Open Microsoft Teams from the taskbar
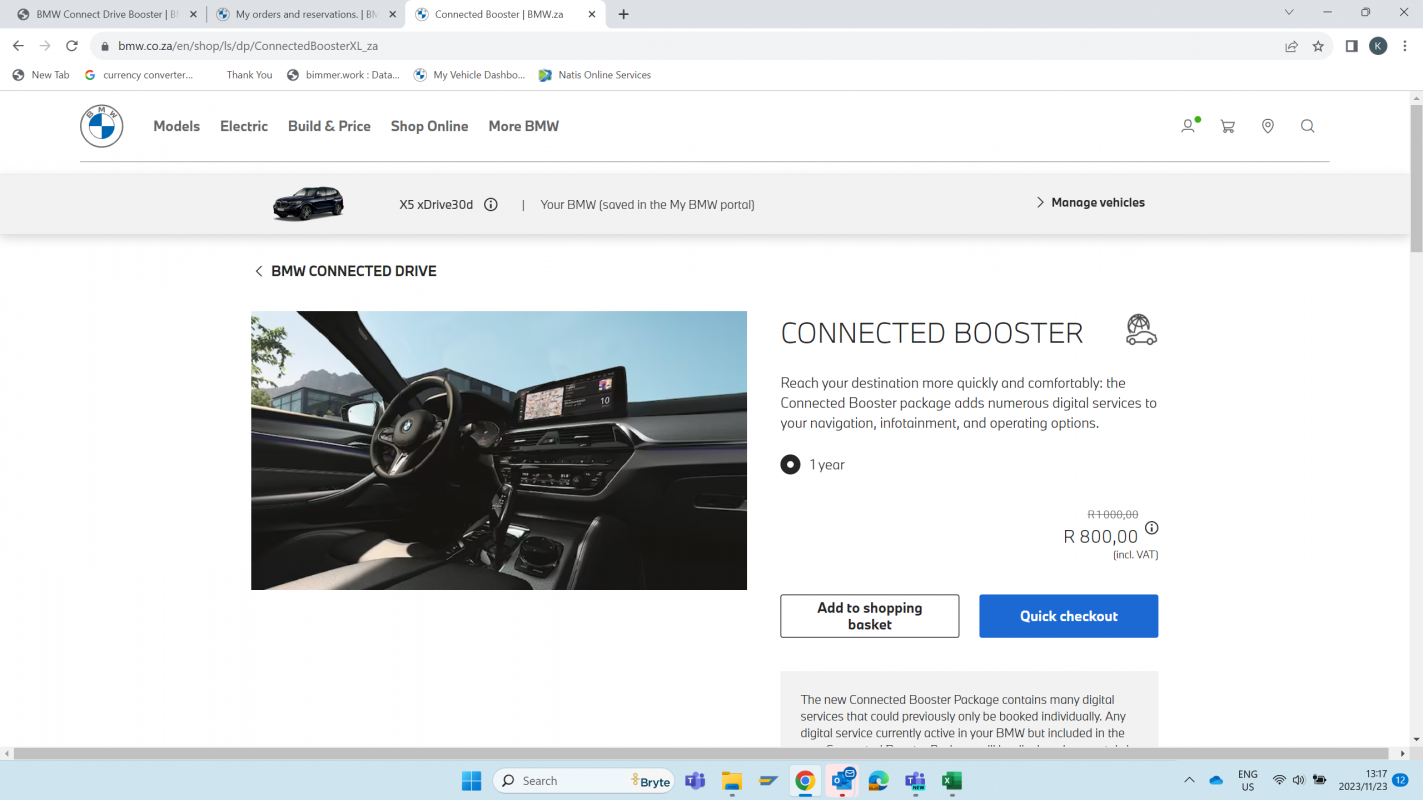 pyautogui.click(x=695, y=781)
